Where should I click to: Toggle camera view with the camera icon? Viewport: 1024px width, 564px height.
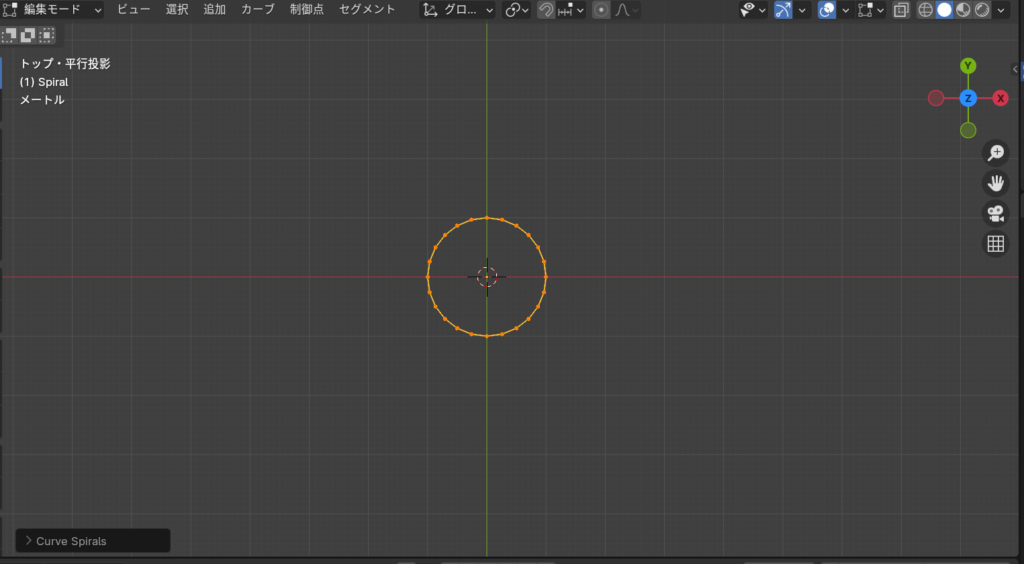995,213
